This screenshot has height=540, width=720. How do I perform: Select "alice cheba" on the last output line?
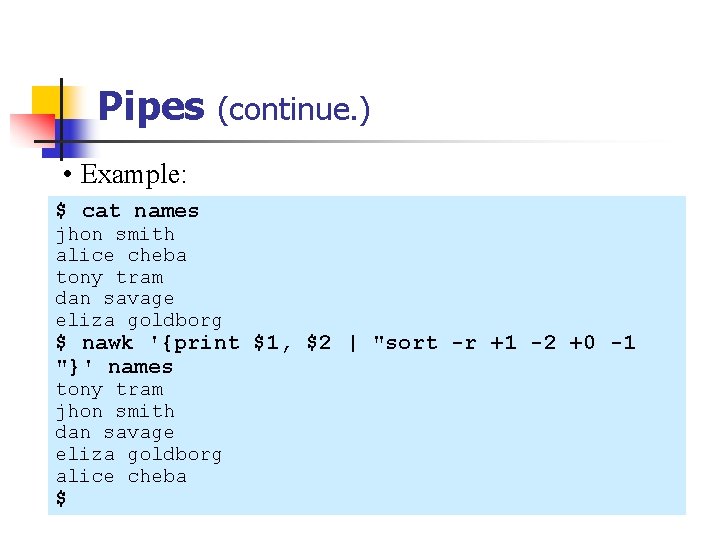(x=121, y=476)
